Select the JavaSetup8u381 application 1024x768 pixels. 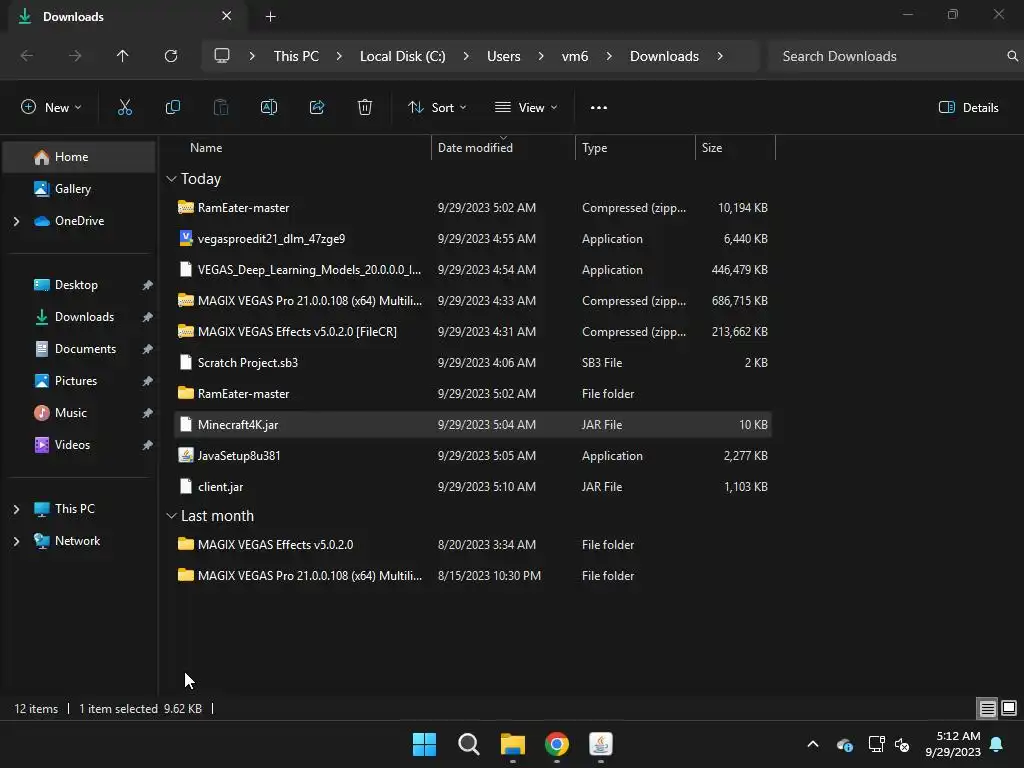[473, 456]
